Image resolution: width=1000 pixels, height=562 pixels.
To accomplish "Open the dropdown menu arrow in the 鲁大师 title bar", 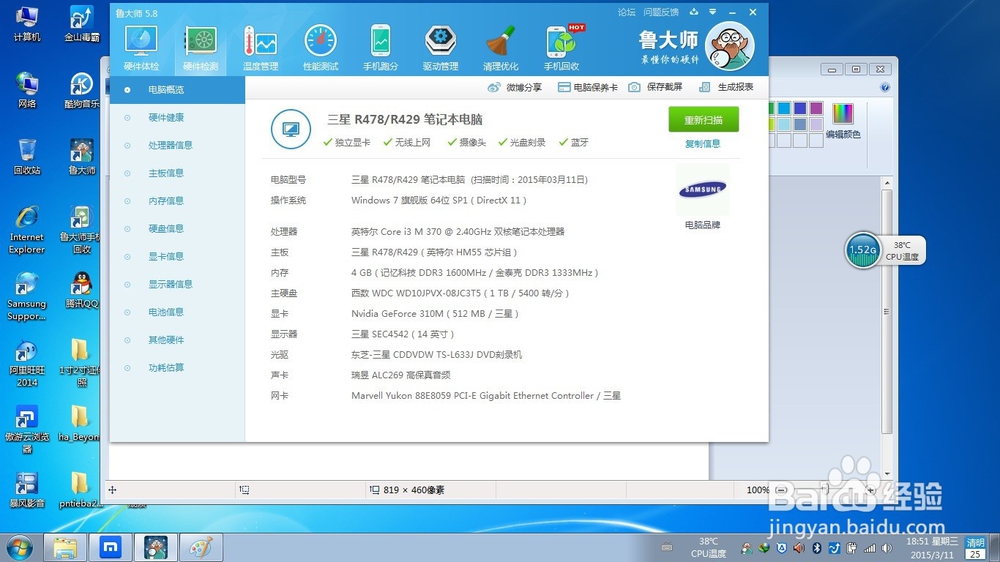I will pyautogui.click(x=713, y=12).
